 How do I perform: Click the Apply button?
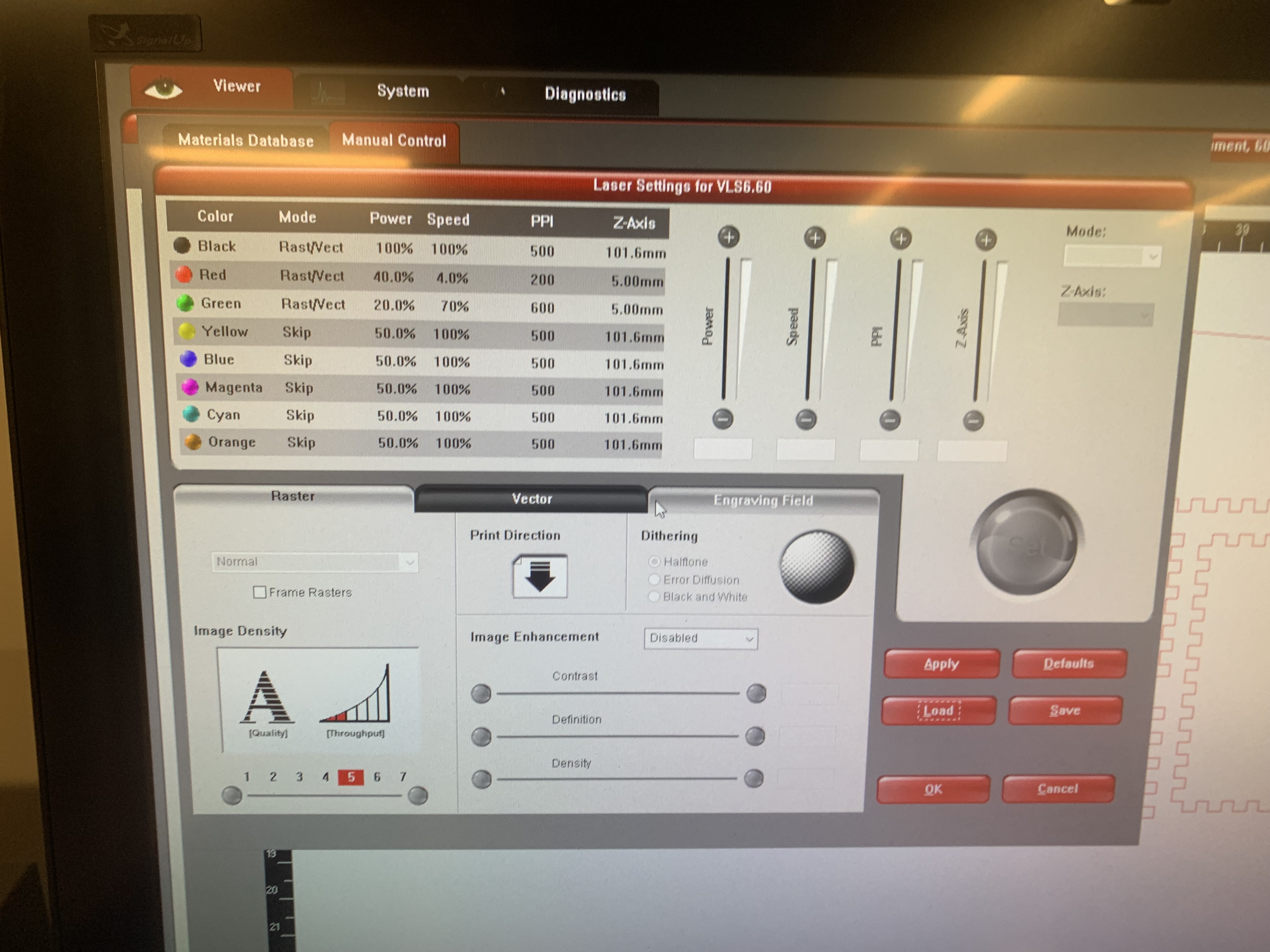coord(941,664)
